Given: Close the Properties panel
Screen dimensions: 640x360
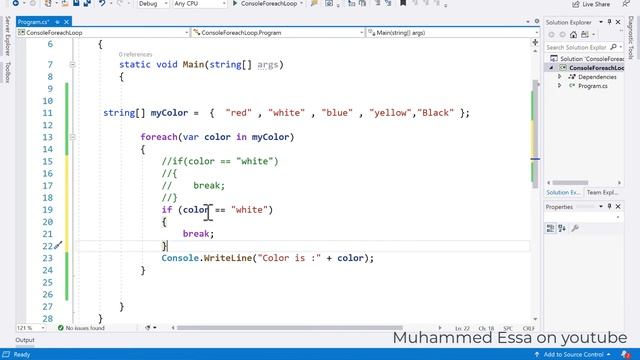Looking at the screenshot, I should [x=618, y=207].
